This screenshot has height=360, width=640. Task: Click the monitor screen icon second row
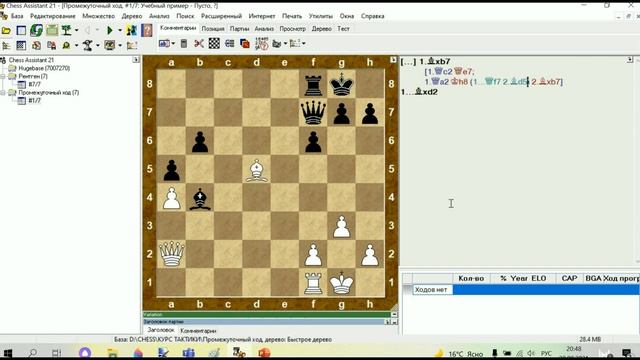coord(109,45)
